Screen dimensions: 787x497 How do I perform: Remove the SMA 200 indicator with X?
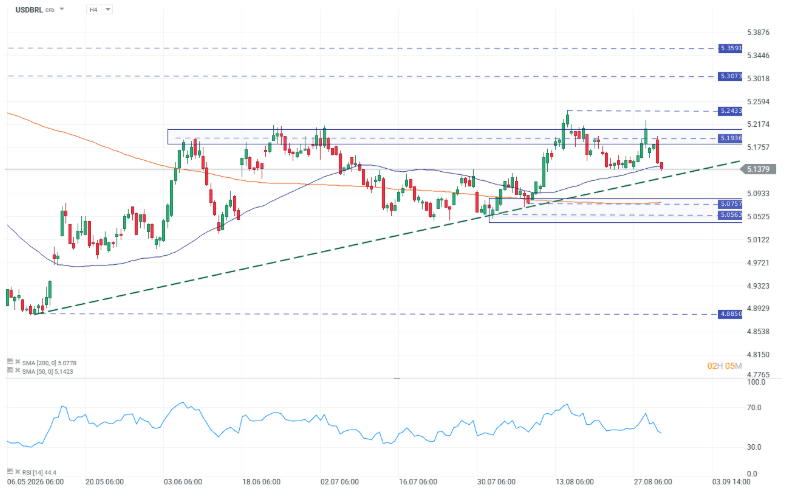[18, 361]
